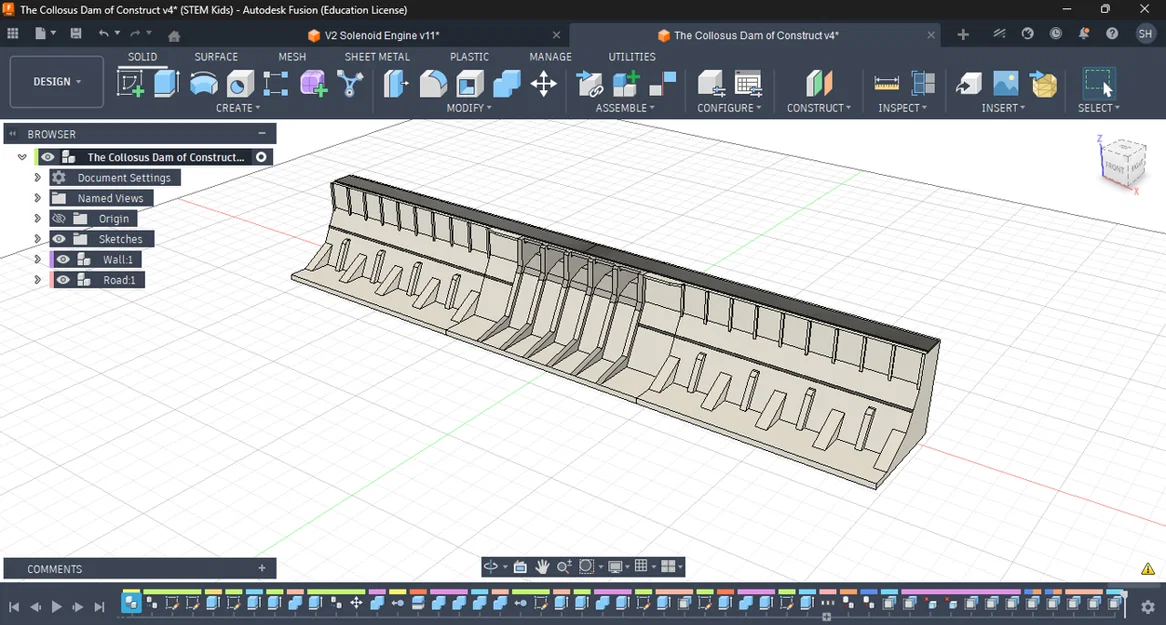The height and width of the screenshot is (625, 1166).
Task: Switch to V2 Solenoid Engine v11 document
Action: click(x=381, y=35)
